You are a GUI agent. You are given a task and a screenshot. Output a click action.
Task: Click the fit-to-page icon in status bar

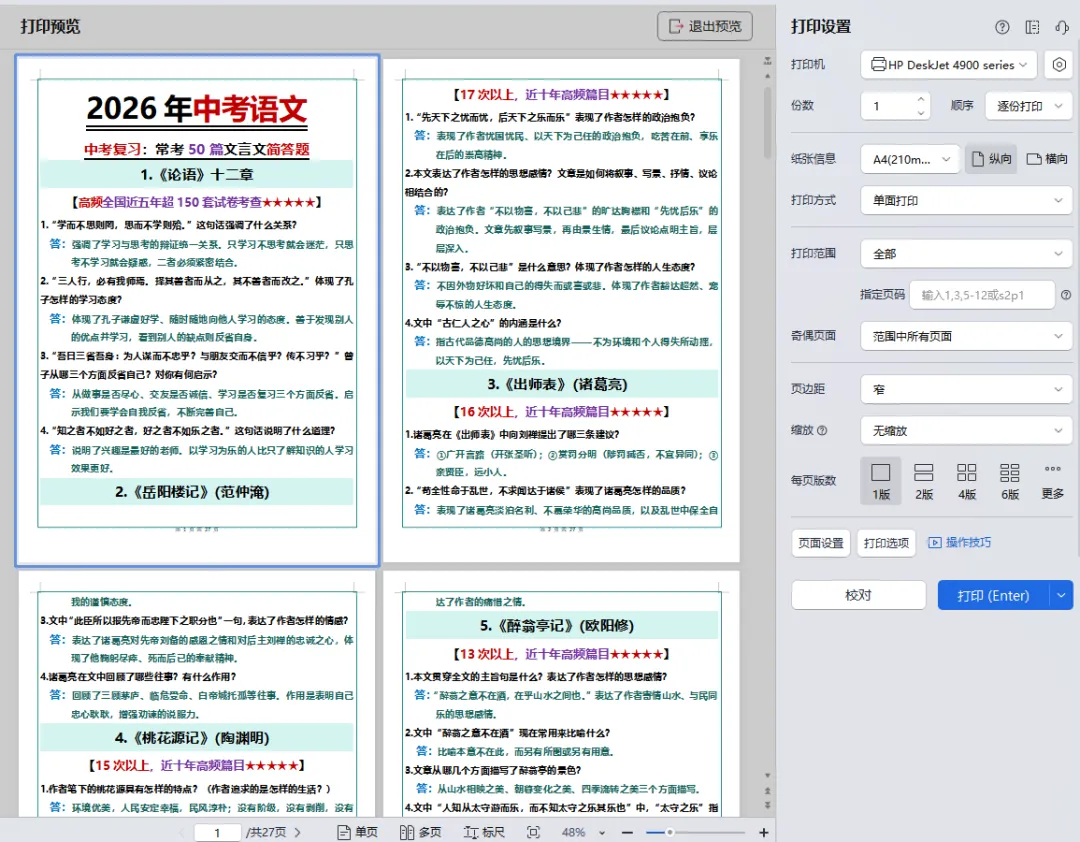coord(534,831)
